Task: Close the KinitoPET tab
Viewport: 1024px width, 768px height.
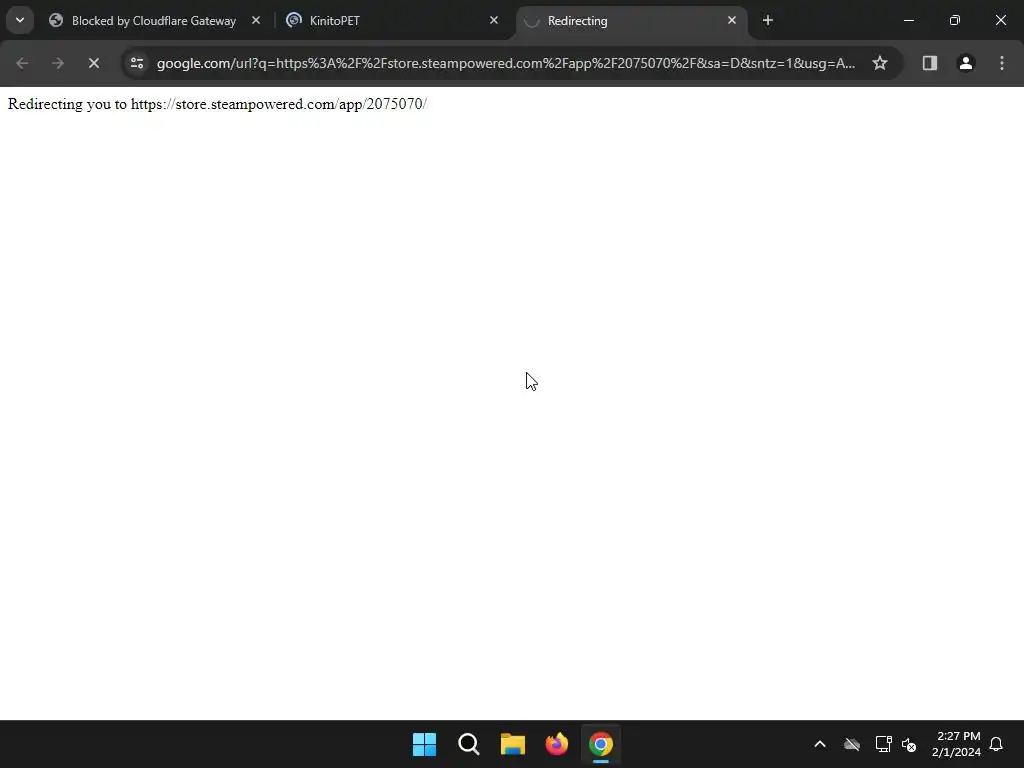Action: point(494,20)
